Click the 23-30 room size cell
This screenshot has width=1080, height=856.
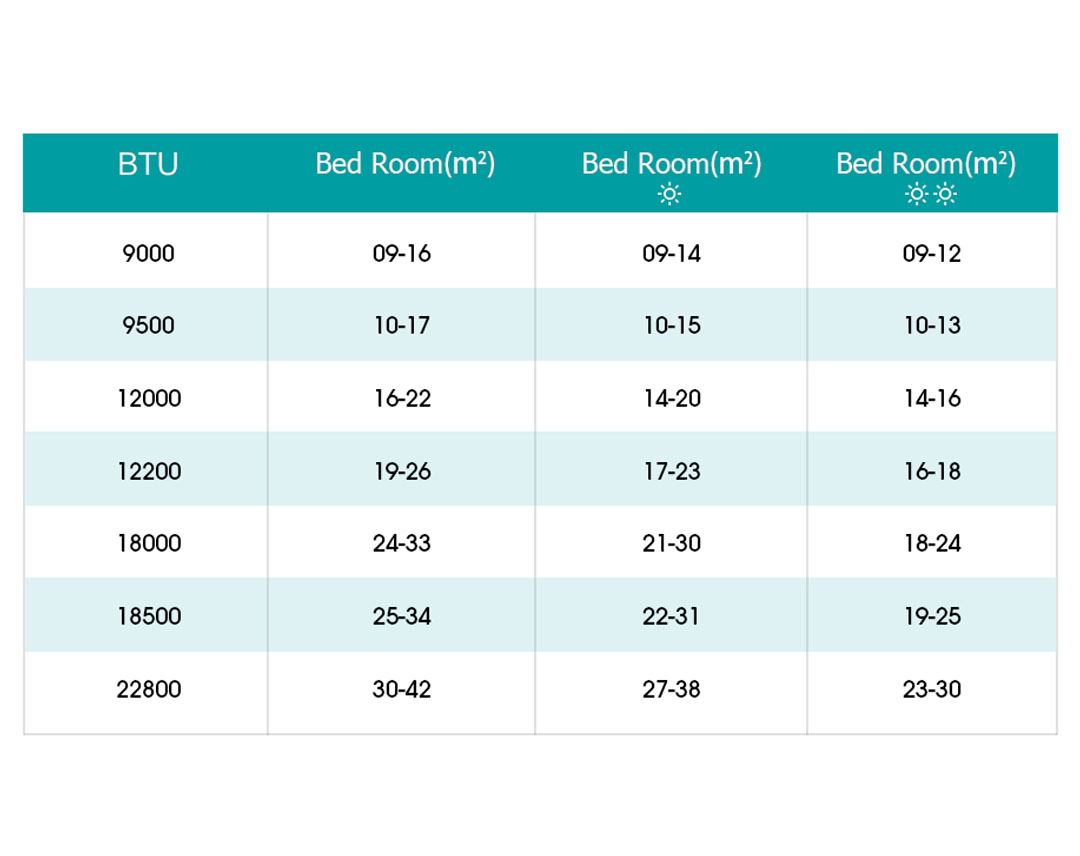[932, 689]
